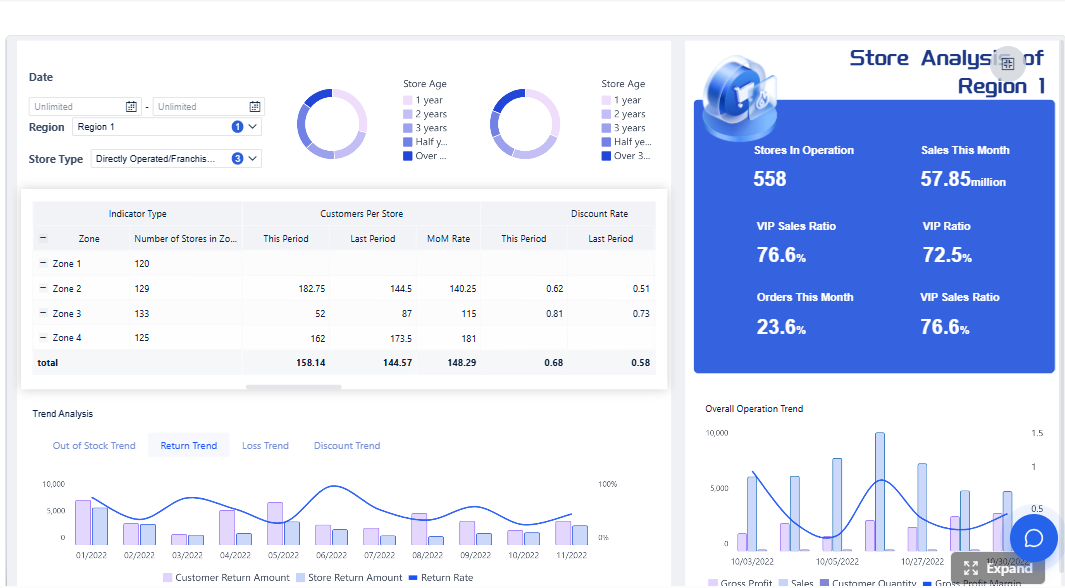
Task: Click the purple Customer Return Amount color swatch
Action: pos(168,577)
